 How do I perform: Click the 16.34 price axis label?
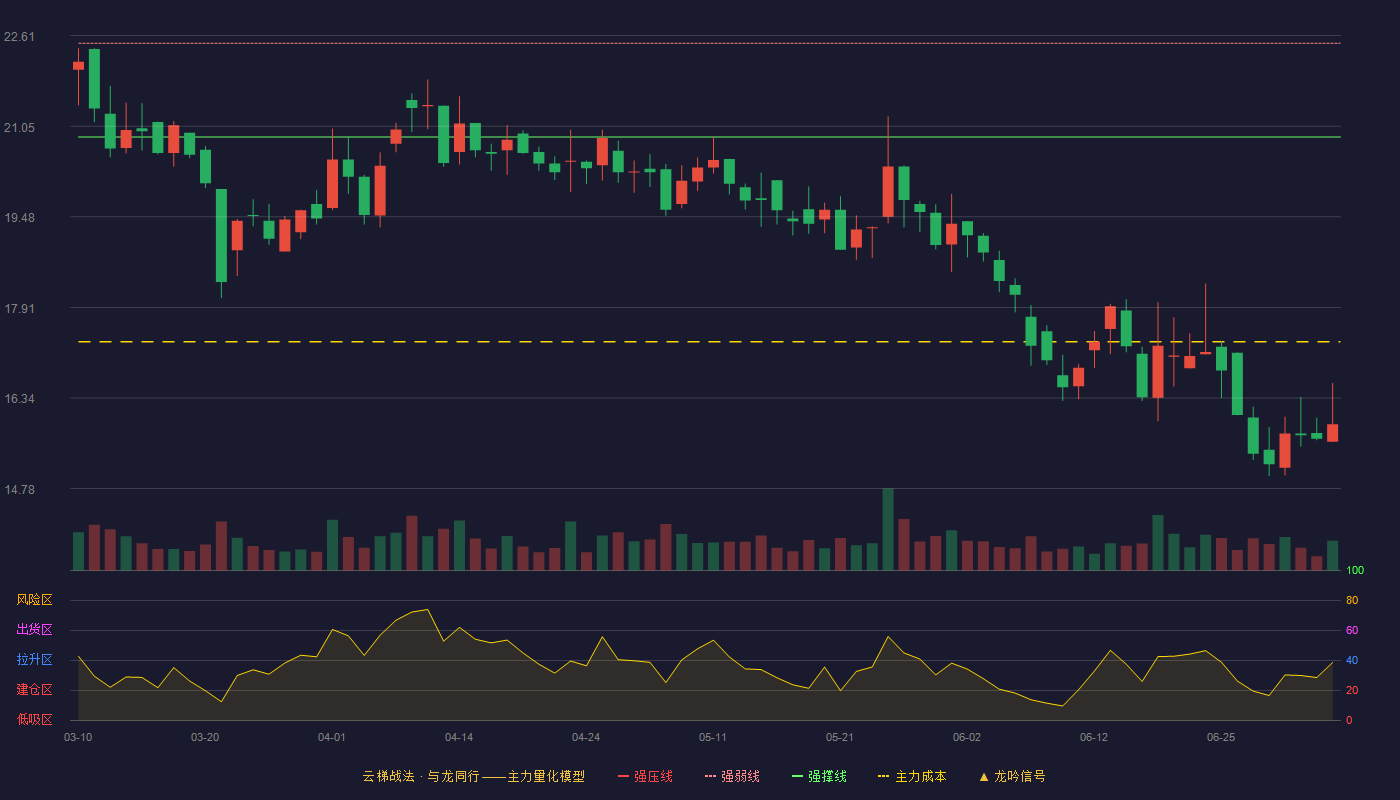click(x=19, y=399)
